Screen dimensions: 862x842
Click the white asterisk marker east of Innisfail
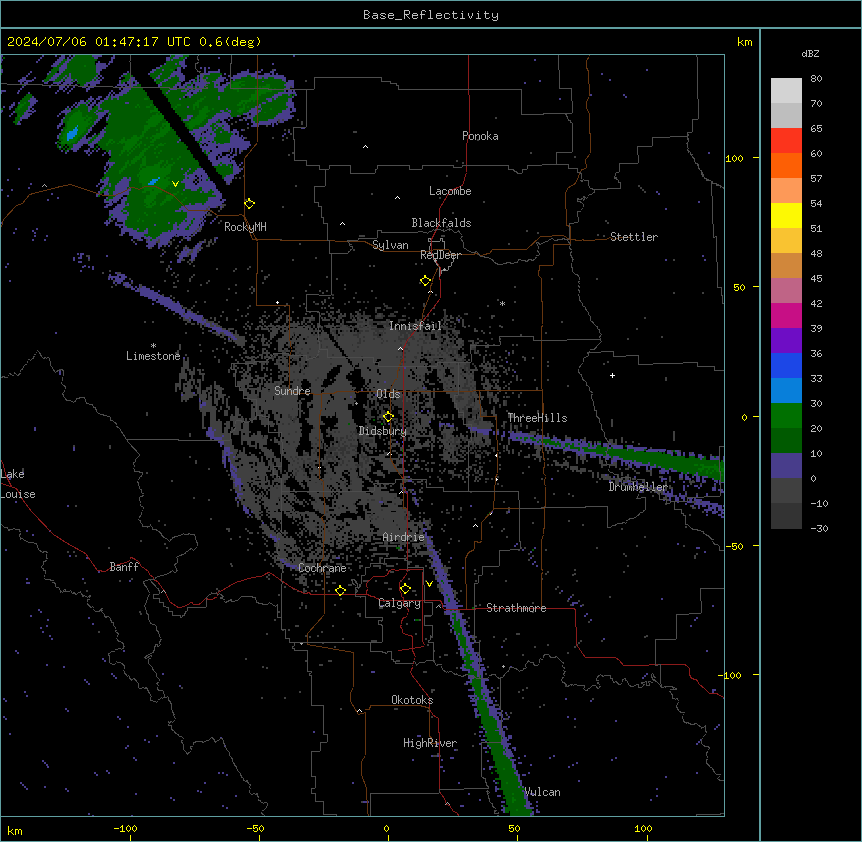coord(502,303)
